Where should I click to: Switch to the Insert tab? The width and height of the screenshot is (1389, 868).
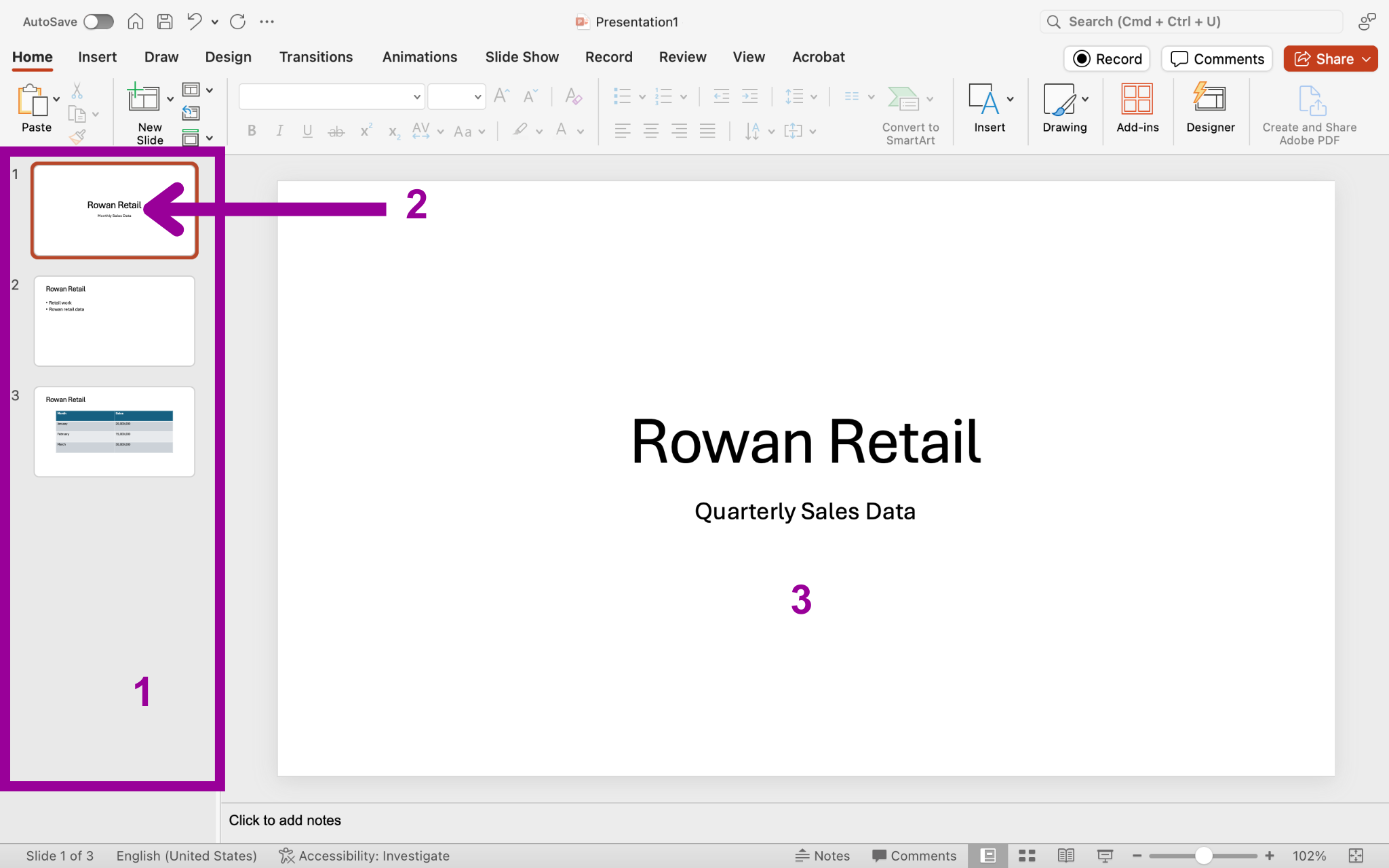(x=97, y=57)
